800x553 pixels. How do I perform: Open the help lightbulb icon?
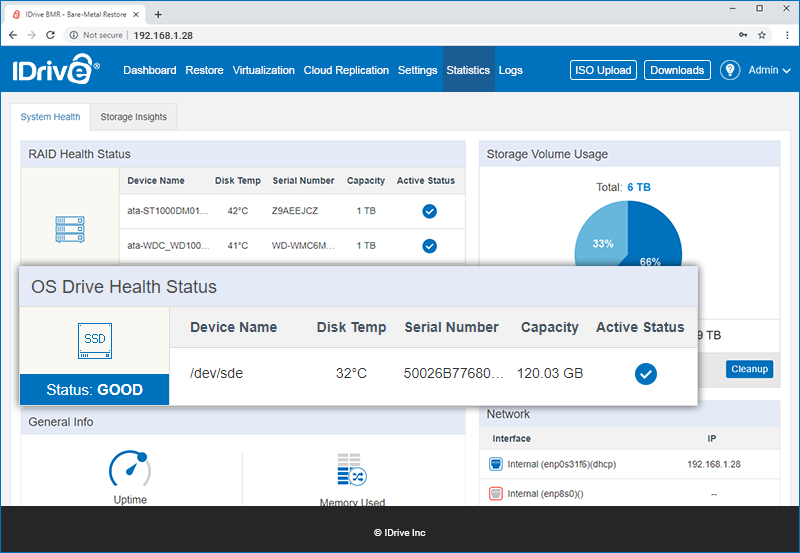(730, 70)
